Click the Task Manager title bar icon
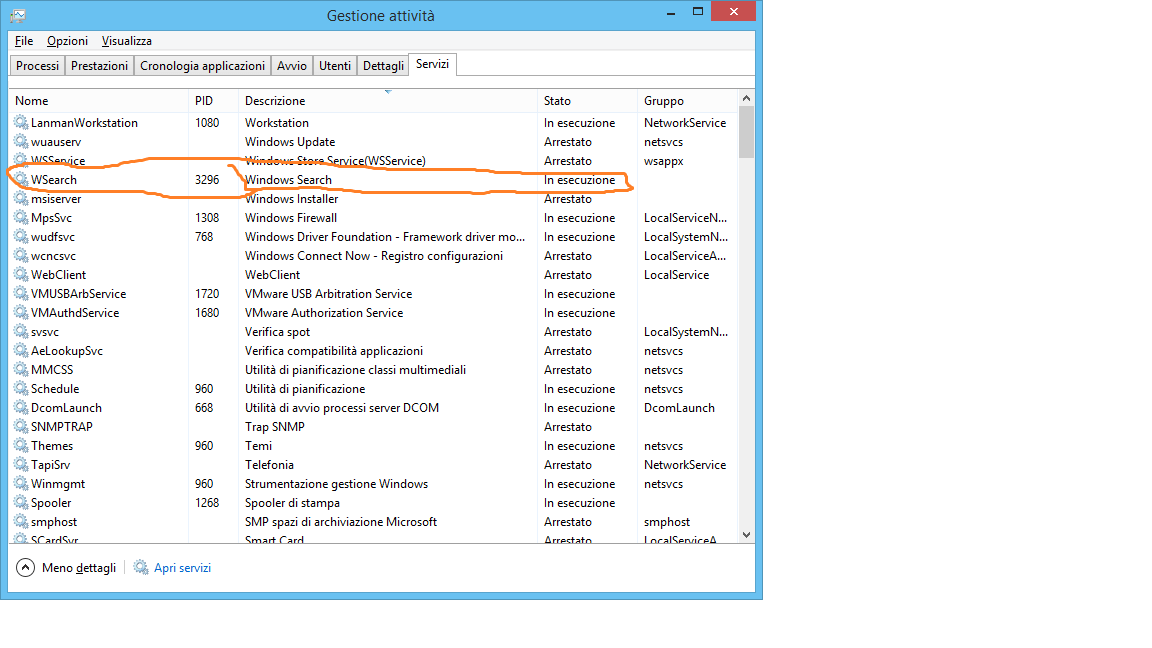This screenshot has width=1152, height=648. tap(18, 15)
